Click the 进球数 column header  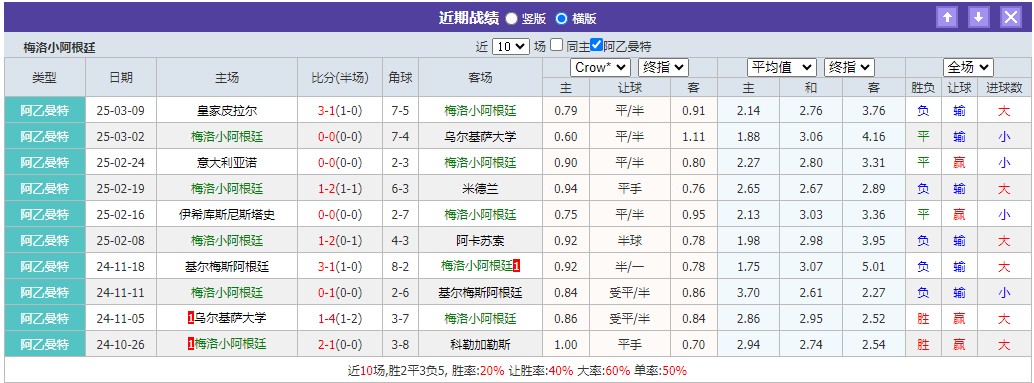click(x=1004, y=88)
